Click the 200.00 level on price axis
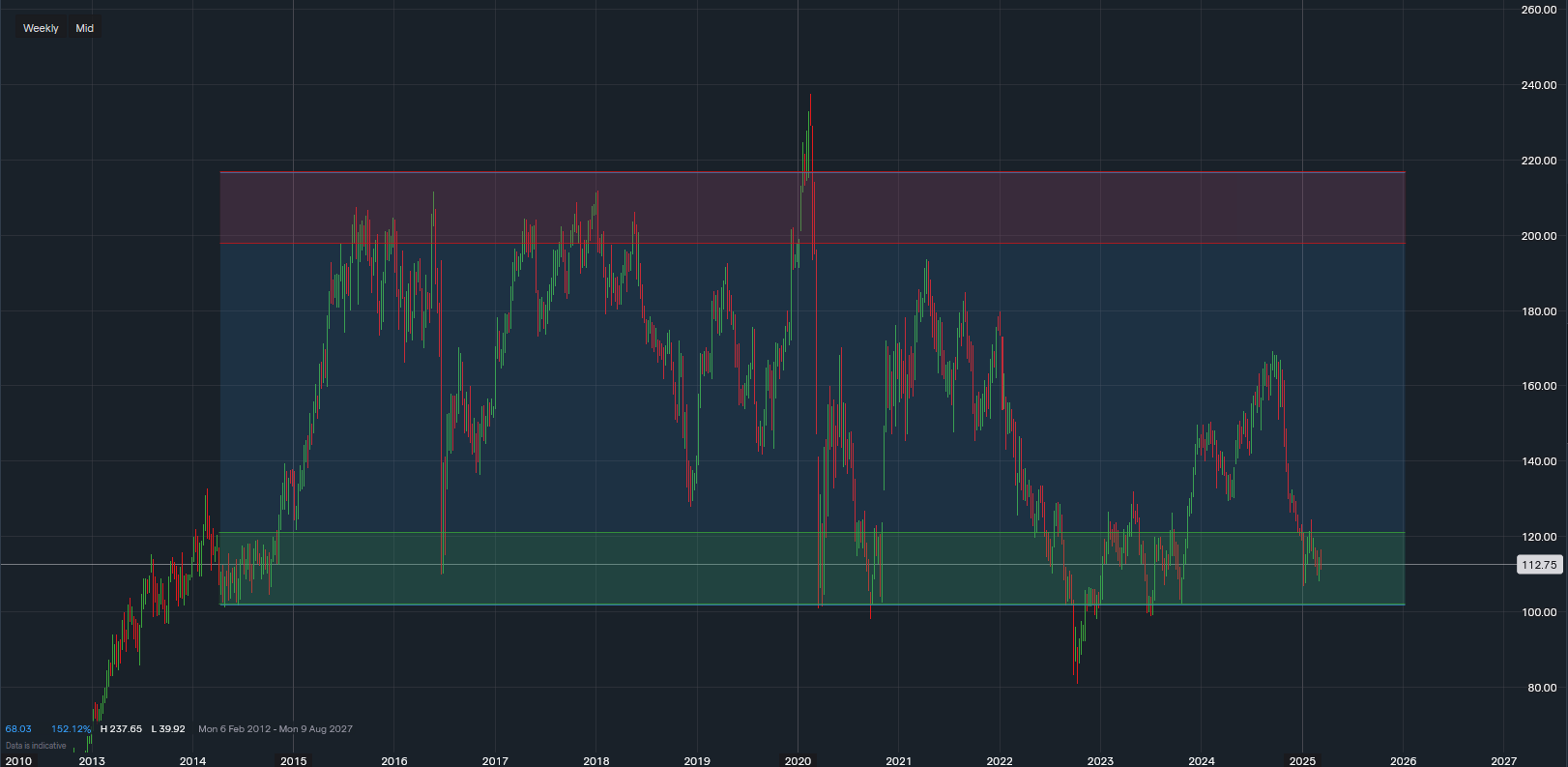 (1538, 236)
